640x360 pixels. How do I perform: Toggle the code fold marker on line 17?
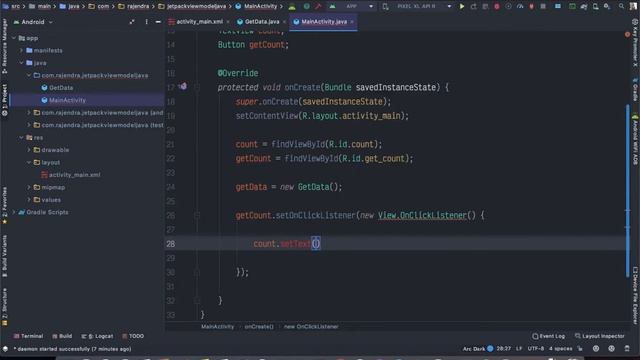[x=197, y=87]
